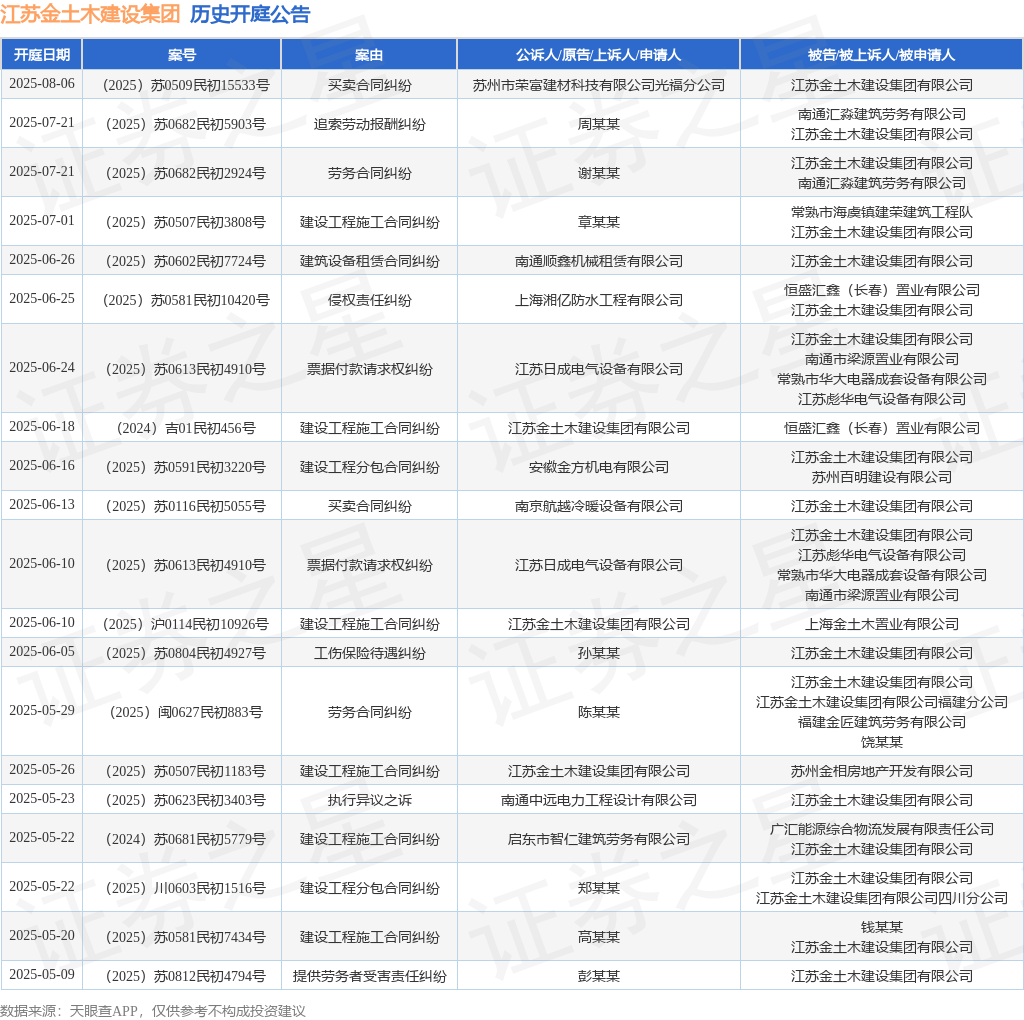Click case number (2025)川0603民初1516号
This screenshot has width=1024, height=1020.
186,889
